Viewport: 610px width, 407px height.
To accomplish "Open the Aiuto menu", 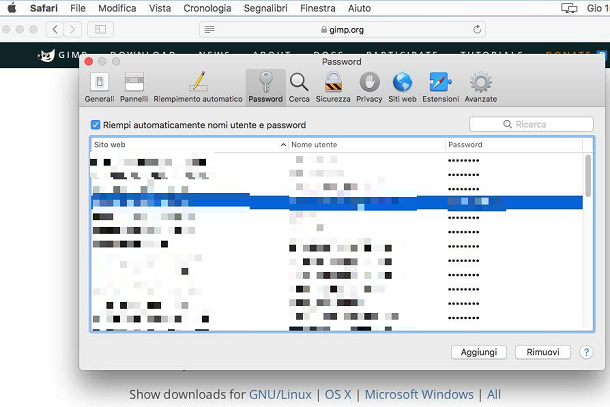I will point(359,8).
